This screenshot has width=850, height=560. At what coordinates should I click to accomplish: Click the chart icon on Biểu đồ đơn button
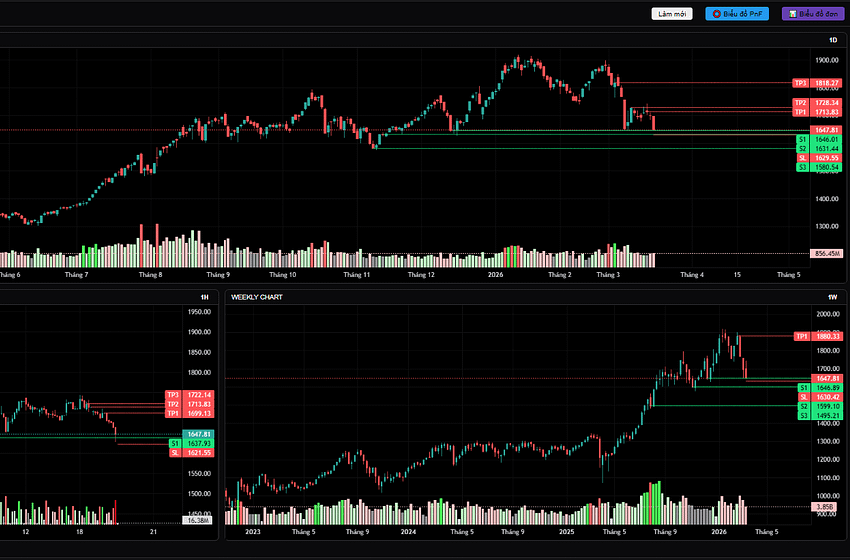(792, 14)
